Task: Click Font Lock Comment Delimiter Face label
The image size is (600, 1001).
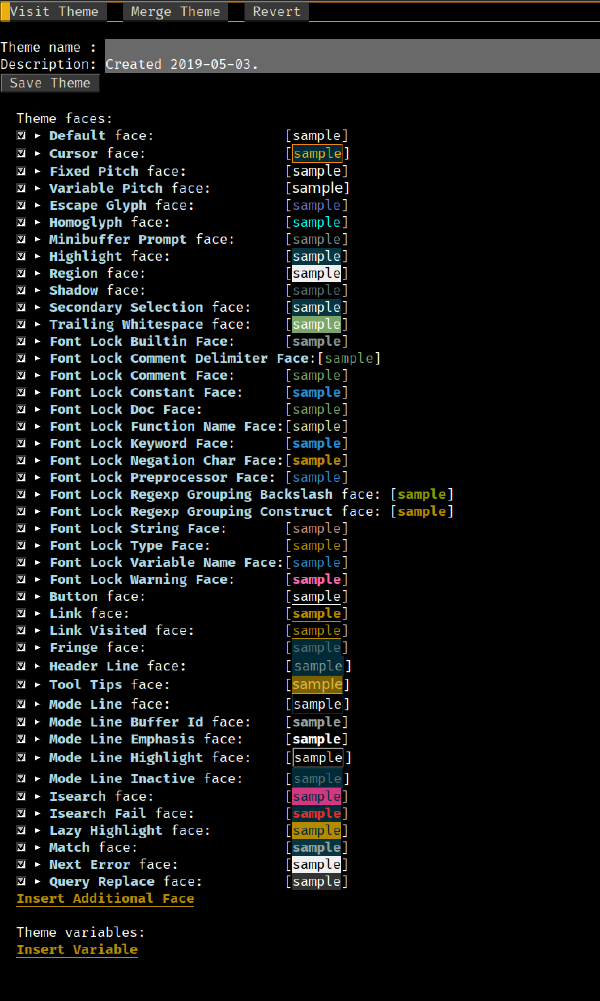Action: (x=183, y=358)
